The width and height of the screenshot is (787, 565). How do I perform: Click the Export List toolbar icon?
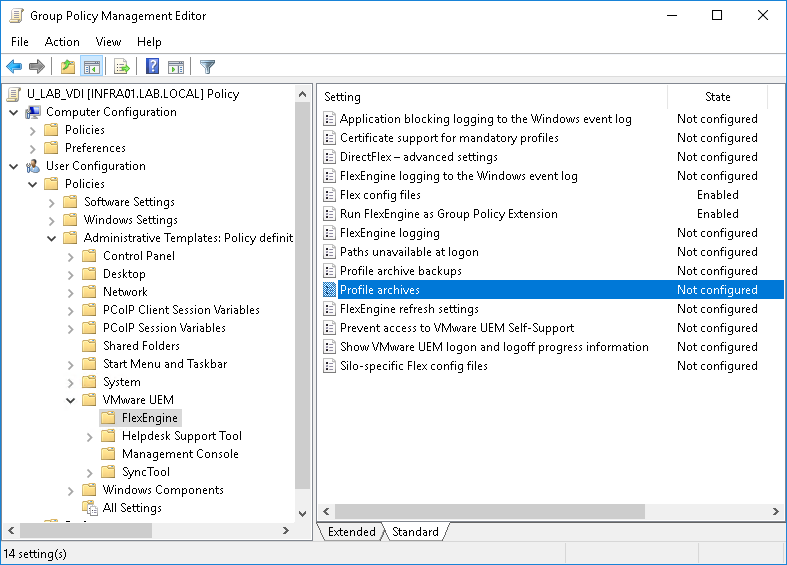click(x=121, y=67)
